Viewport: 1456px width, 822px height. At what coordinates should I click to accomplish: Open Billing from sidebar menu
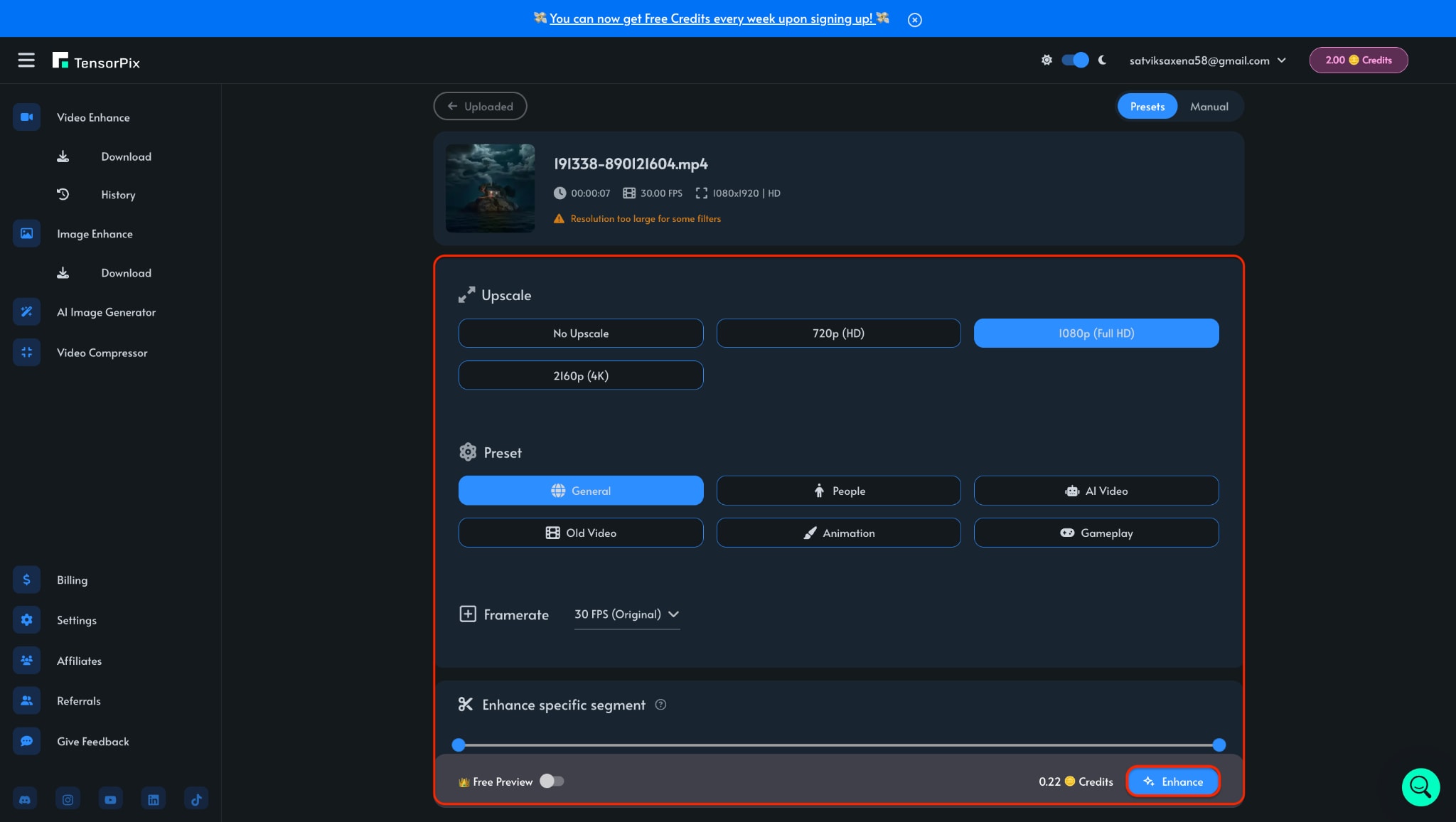72,580
